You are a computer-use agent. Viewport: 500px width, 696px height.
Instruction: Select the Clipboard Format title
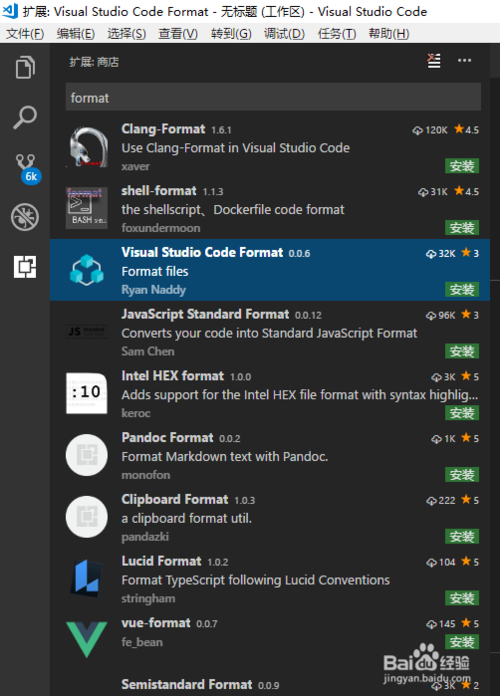pyautogui.click(x=175, y=499)
